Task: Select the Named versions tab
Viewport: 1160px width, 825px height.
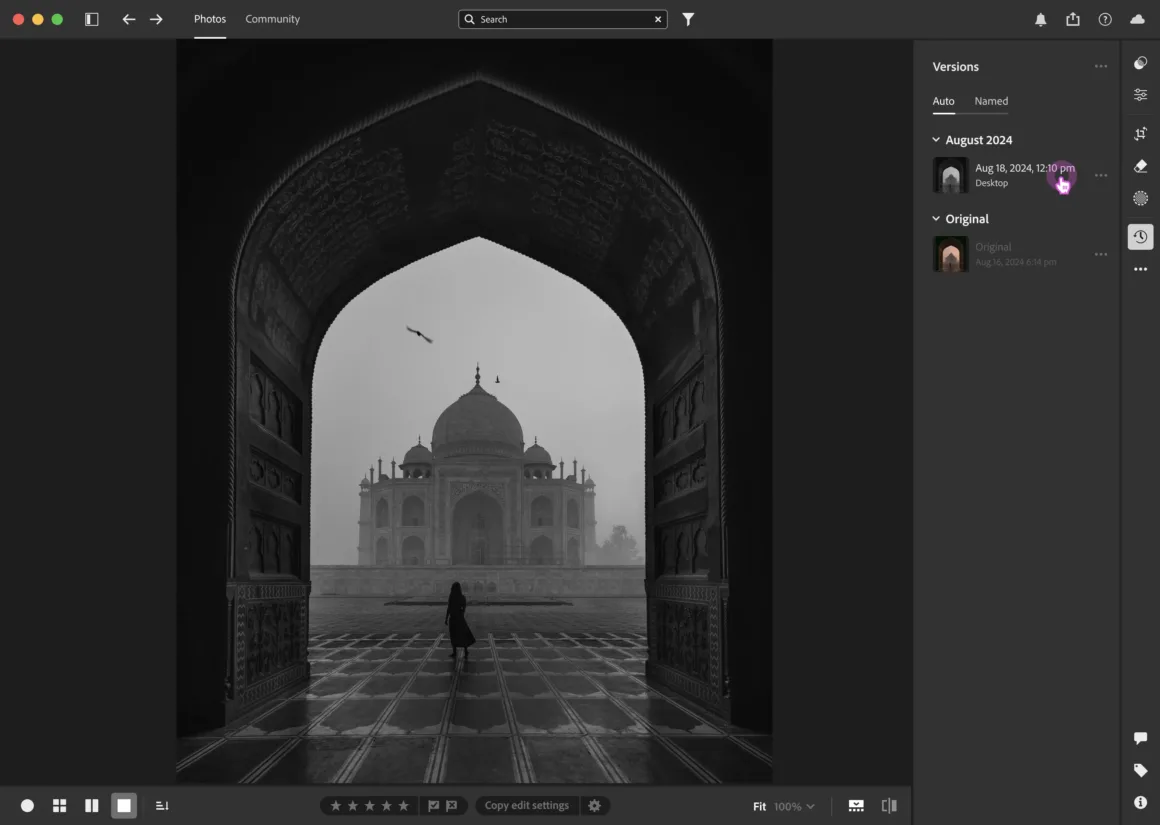Action: [991, 101]
